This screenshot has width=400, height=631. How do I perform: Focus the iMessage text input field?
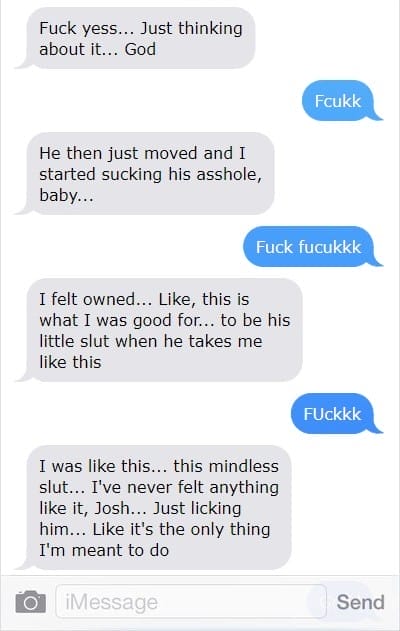[191, 602]
